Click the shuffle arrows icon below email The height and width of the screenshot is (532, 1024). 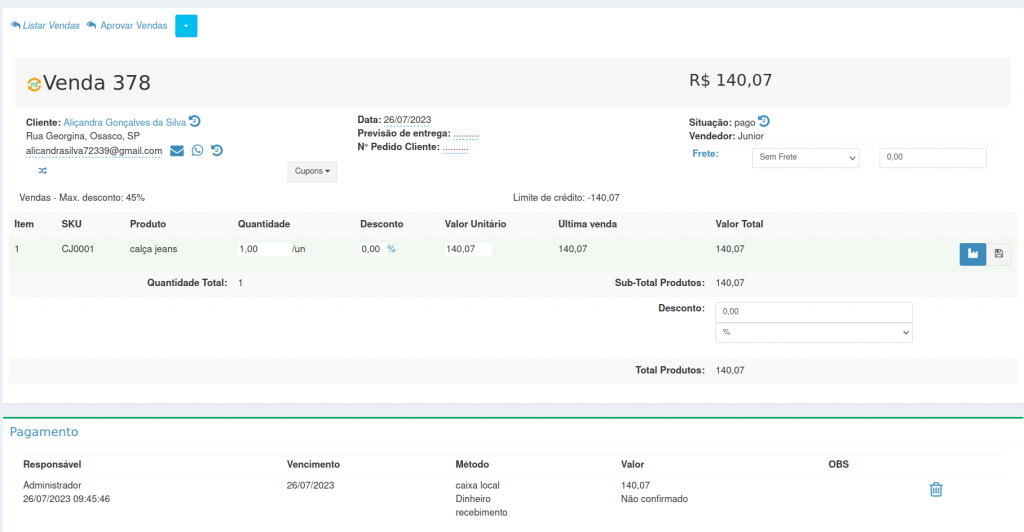tap(43, 171)
